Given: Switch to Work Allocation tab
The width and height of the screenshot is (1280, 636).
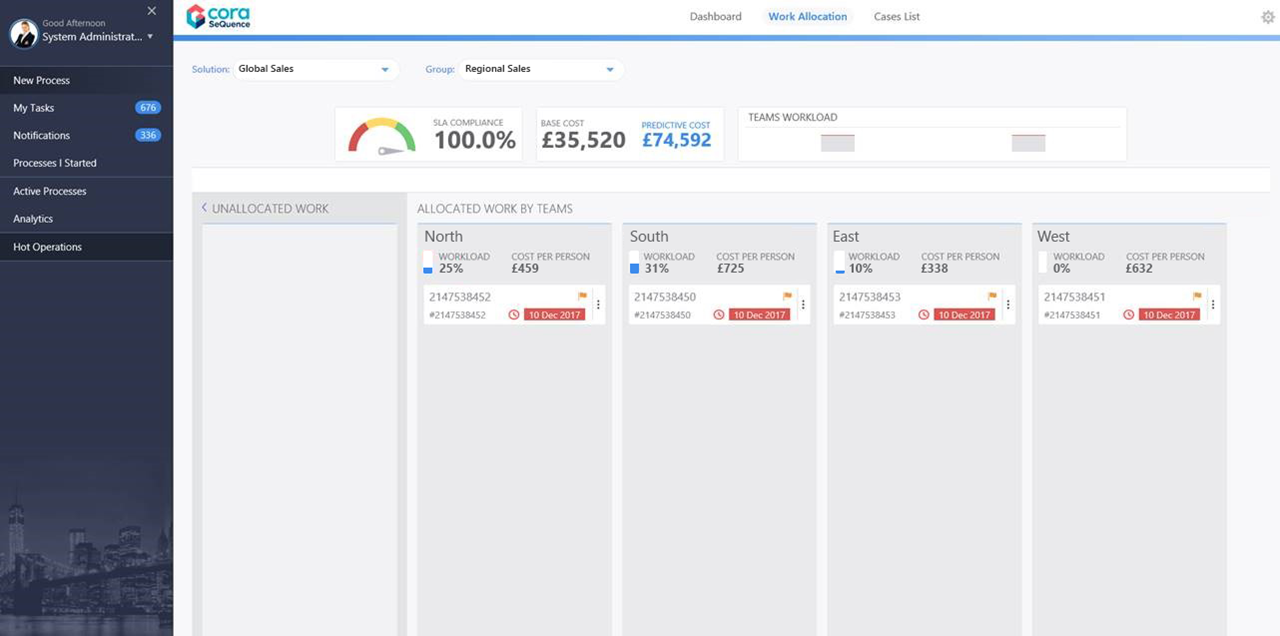Looking at the screenshot, I should [x=808, y=17].
